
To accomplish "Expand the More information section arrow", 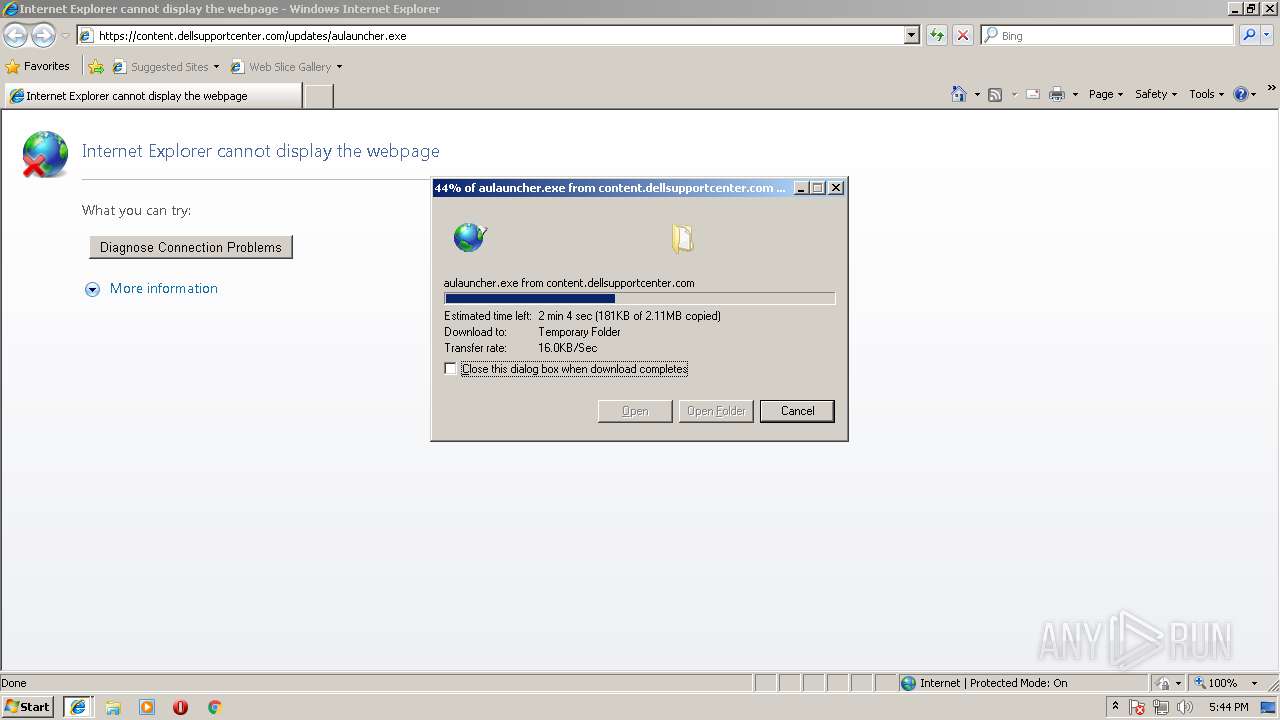I will tap(92, 289).
